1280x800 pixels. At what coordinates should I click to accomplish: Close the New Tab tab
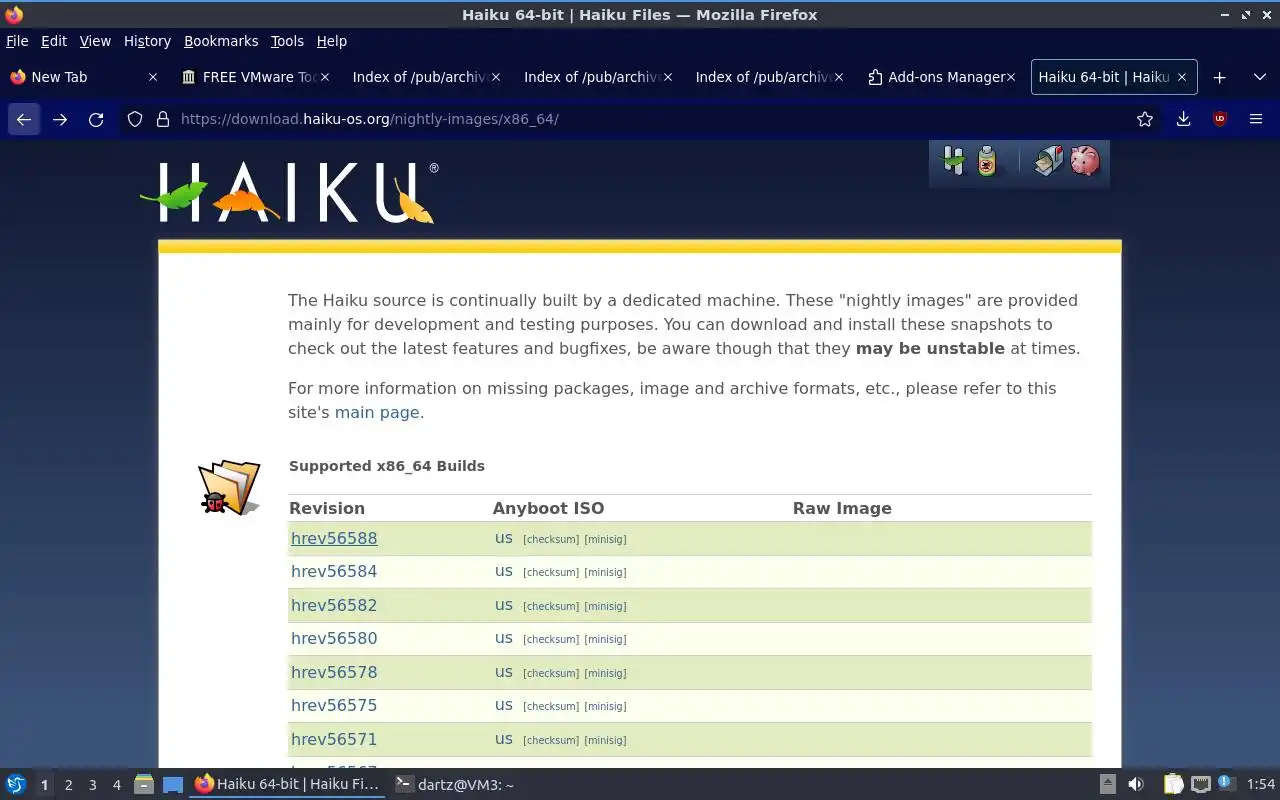153,77
